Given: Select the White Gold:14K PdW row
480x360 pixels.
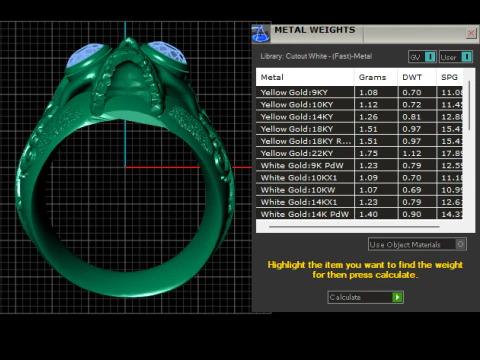Looking at the screenshot, I should tap(359, 214).
